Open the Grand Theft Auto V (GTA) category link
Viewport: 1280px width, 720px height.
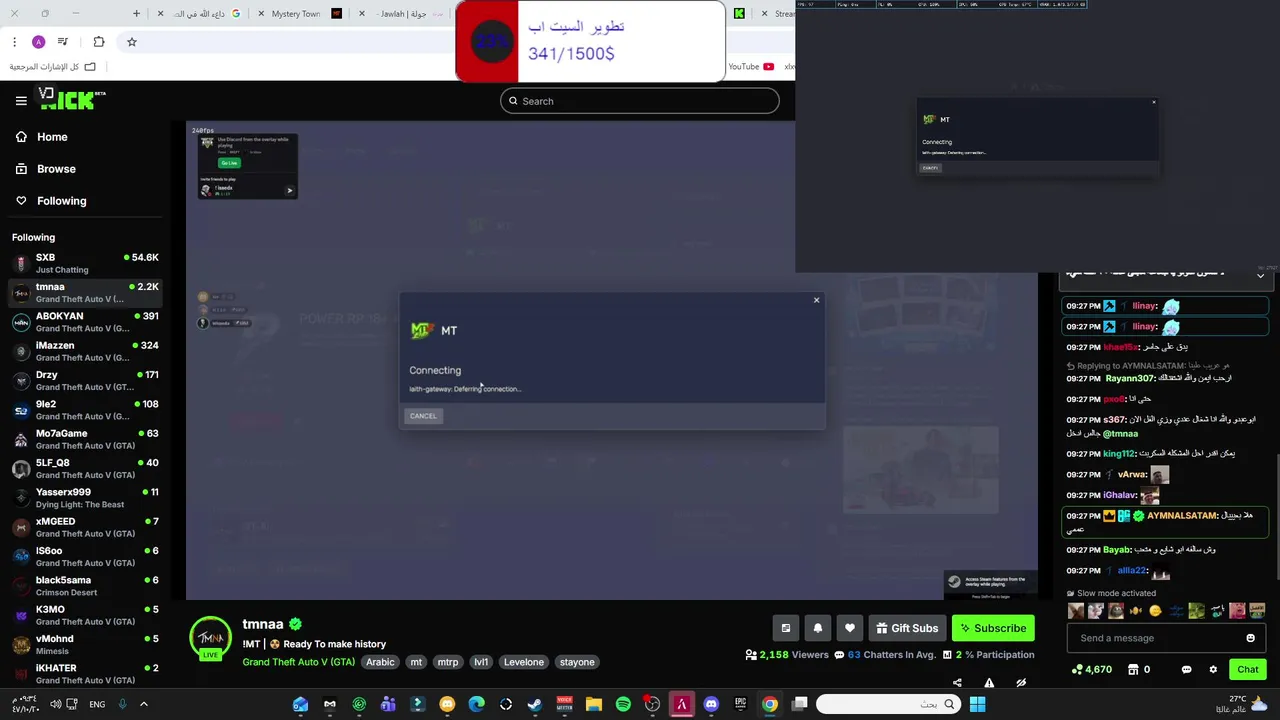coord(298,662)
